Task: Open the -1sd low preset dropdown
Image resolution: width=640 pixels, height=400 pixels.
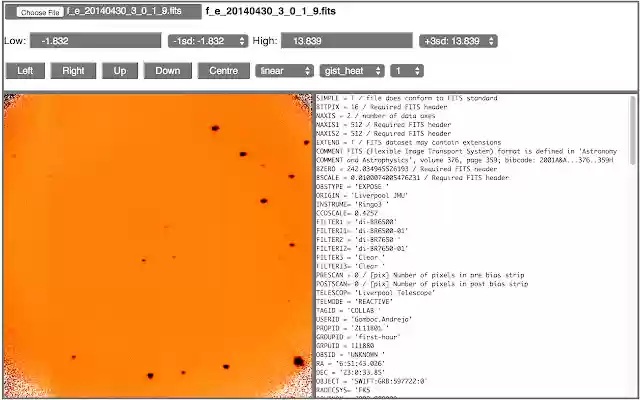Action: click(208, 41)
